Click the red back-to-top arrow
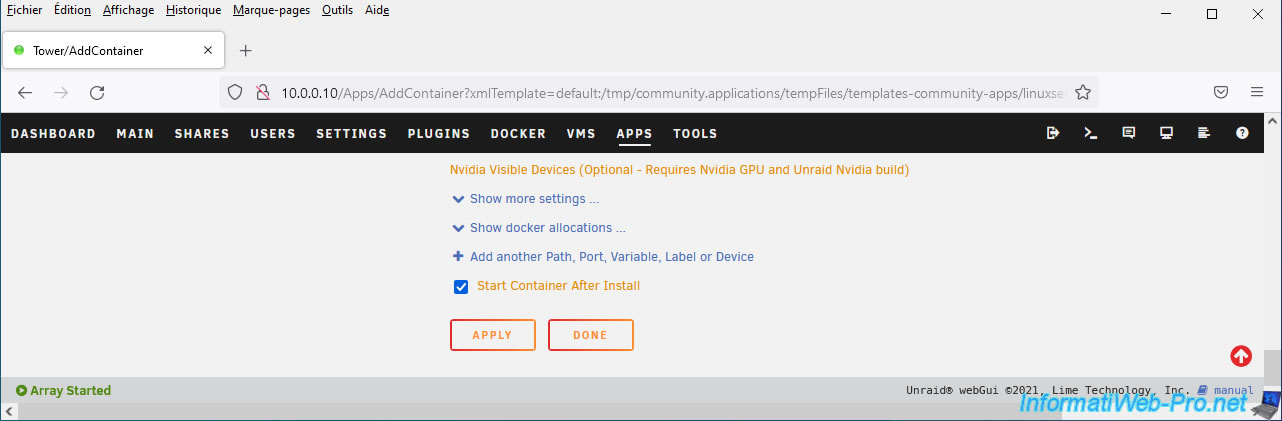 [1241, 356]
